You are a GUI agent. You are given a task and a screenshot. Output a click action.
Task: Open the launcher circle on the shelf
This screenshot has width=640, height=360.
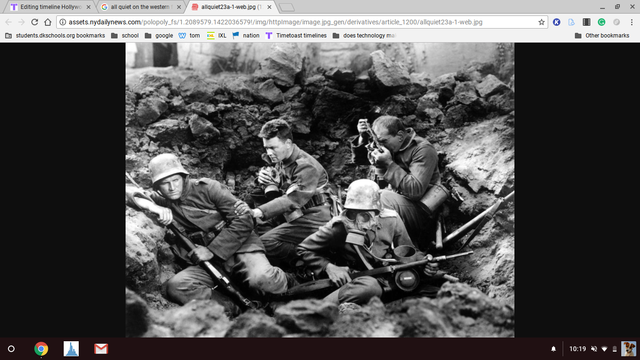[11, 349]
